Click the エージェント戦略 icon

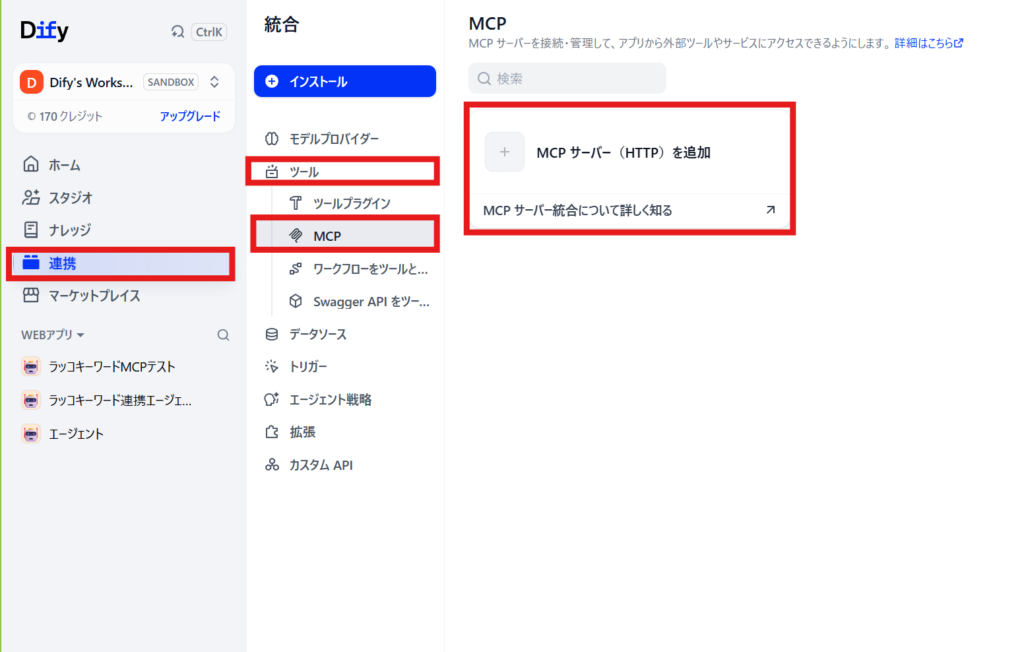[272, 399]
